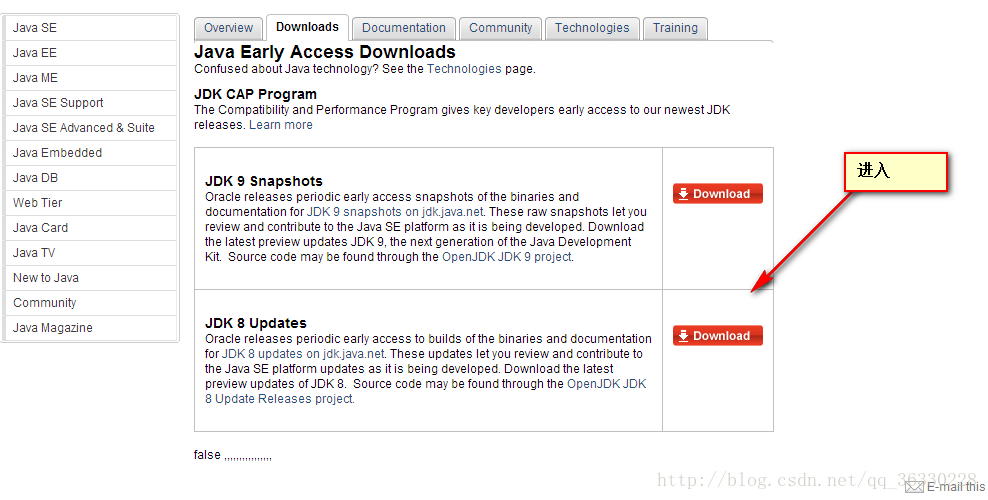Switch to the Documentation tab
The width and height of the screenshot is (988, 500).
point(404,28)
